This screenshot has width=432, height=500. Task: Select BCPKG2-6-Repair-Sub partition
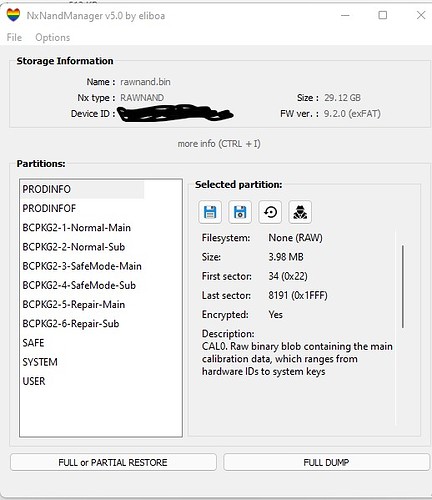[x=71, y=324]
